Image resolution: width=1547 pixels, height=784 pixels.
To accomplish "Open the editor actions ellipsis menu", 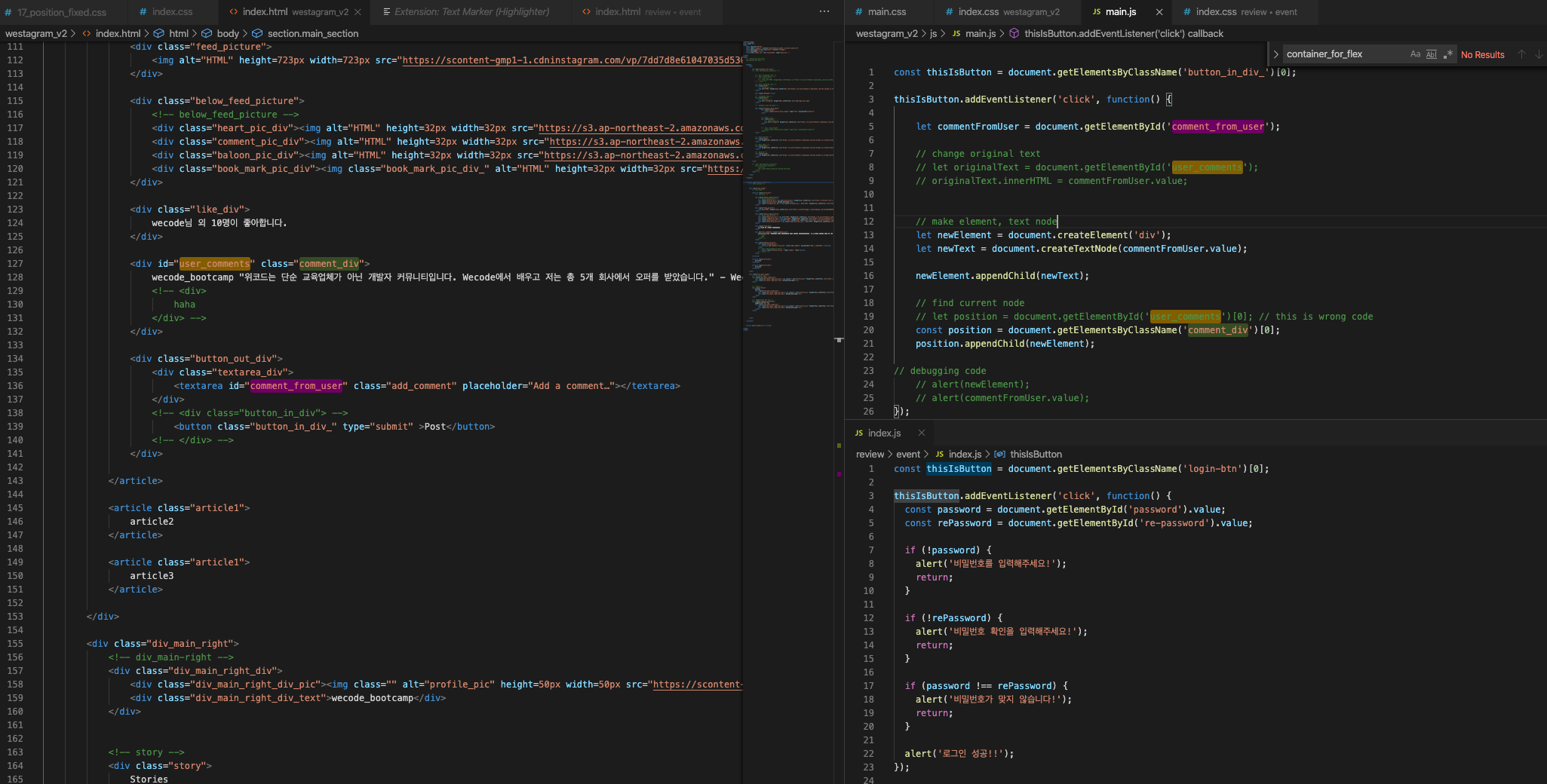I will (825, 11).
